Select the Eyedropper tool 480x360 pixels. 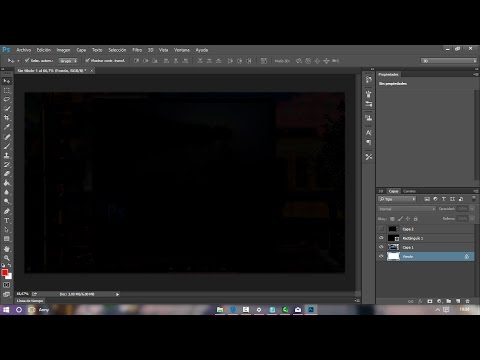click(x=7, y=127)
